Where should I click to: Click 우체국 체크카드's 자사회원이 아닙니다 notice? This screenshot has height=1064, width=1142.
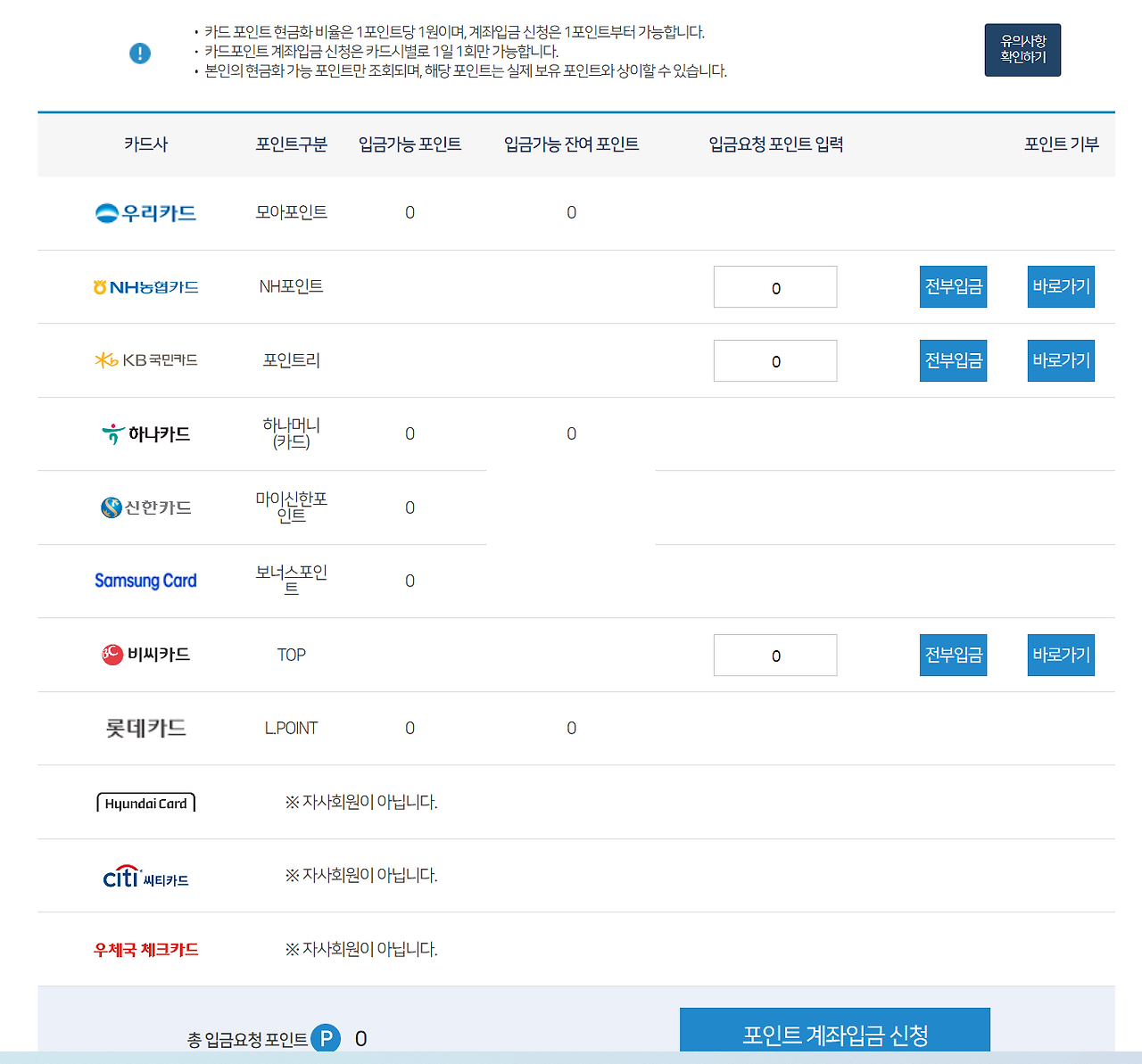[361, 949]
